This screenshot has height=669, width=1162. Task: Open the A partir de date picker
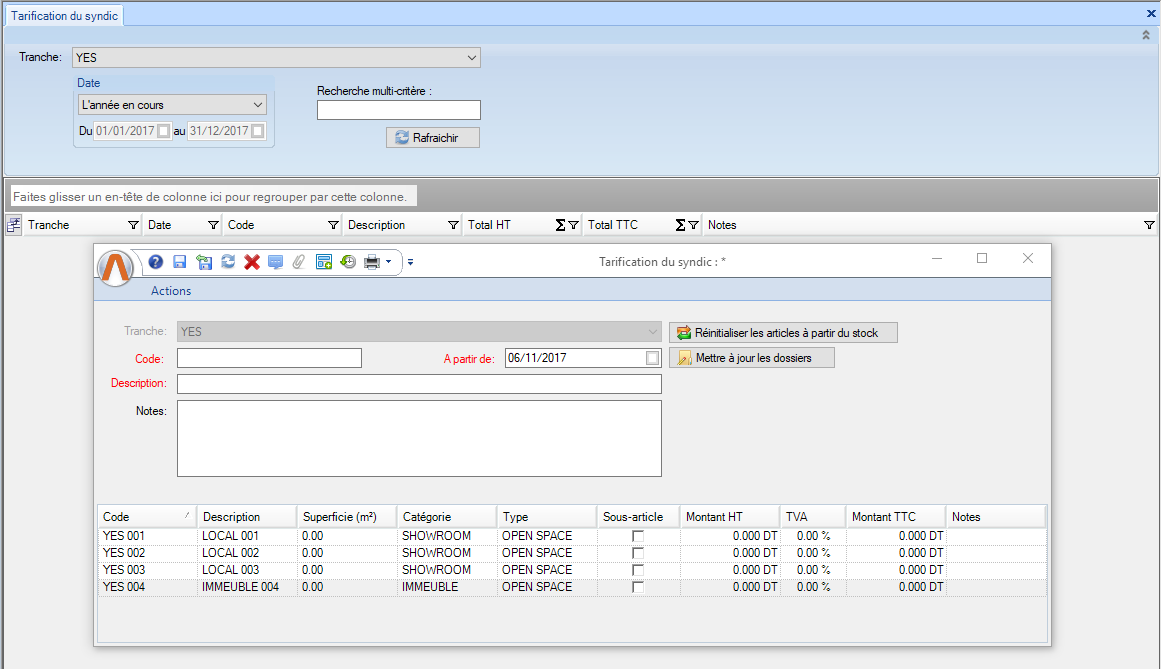pyautogui.click(x=653, y=358)
